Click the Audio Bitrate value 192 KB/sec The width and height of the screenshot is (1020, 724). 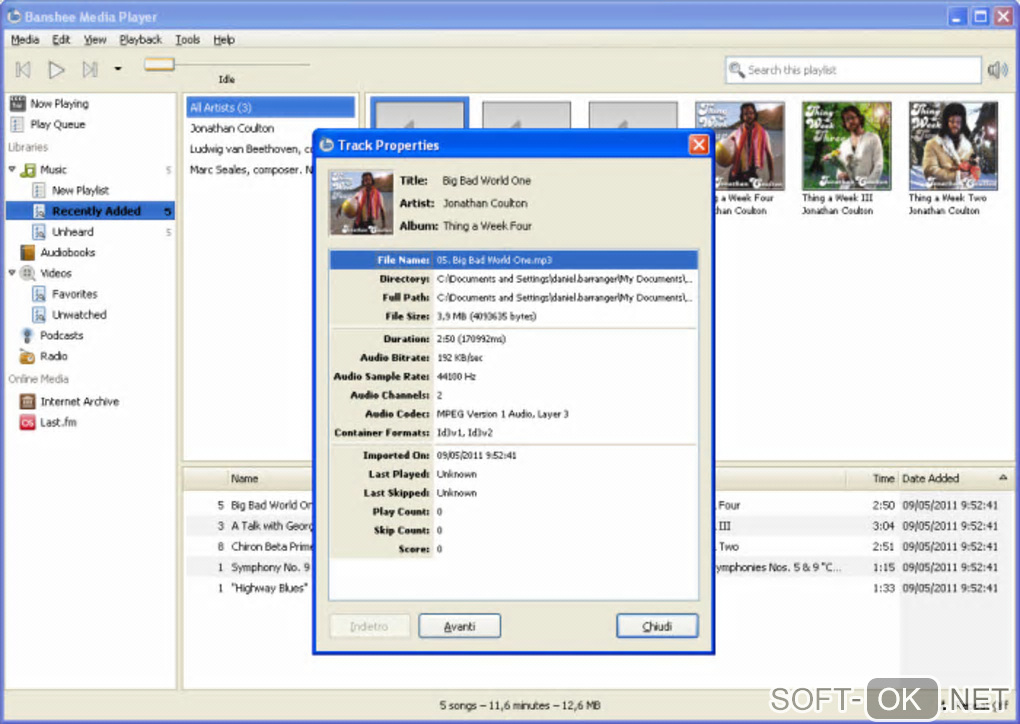(459, 358)
